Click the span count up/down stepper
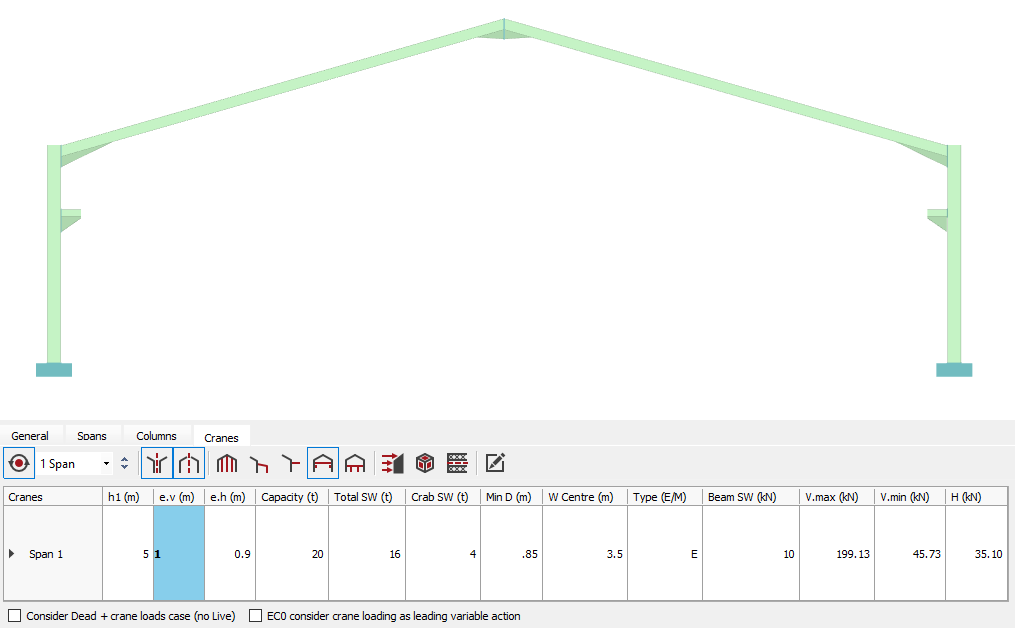The width and height of the screenshot is (1015, 628). (x=124, y=464)
